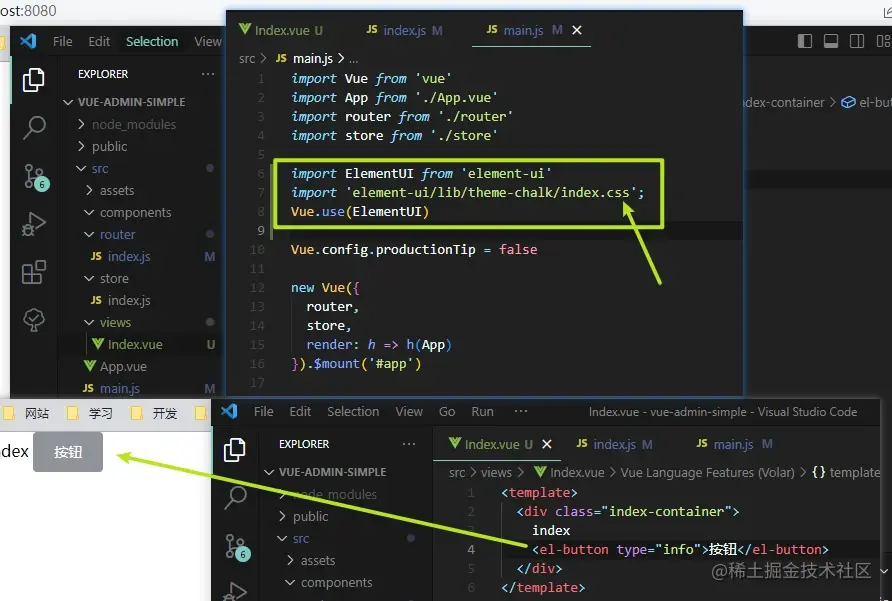Open Explorer more actions ellipsis in top window
This screenshot has width=892, height=601.
tap(208, 74)
